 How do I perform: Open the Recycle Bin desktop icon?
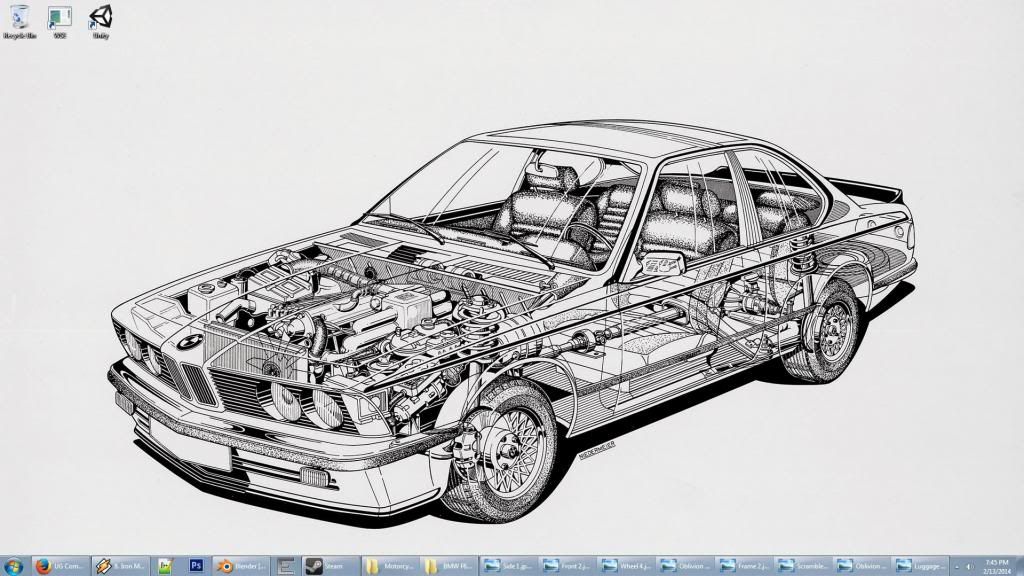tap(20, 22)
